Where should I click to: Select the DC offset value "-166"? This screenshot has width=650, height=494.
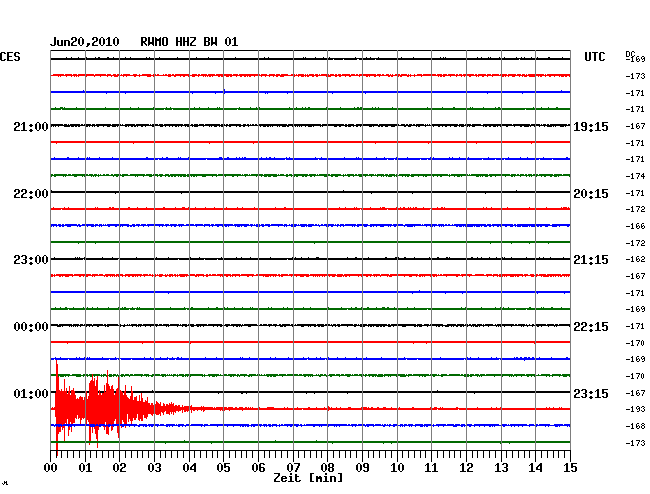click(x=635, y=226)
